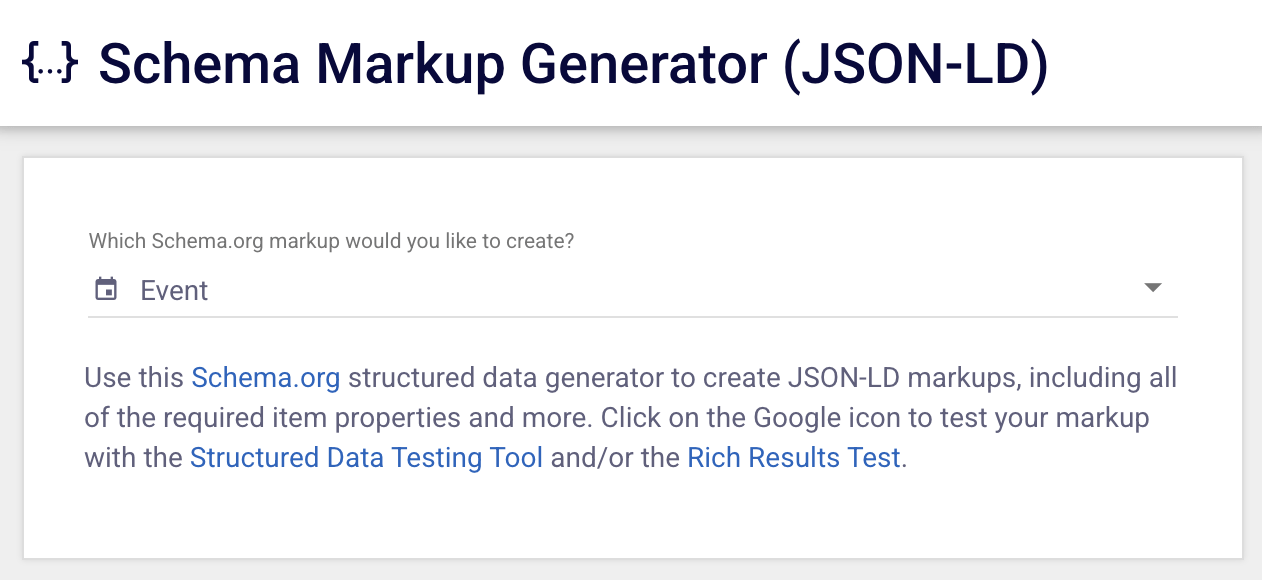Open the Schema.org link
Viewport: 1262px width, 580px height.
(265, 377)
